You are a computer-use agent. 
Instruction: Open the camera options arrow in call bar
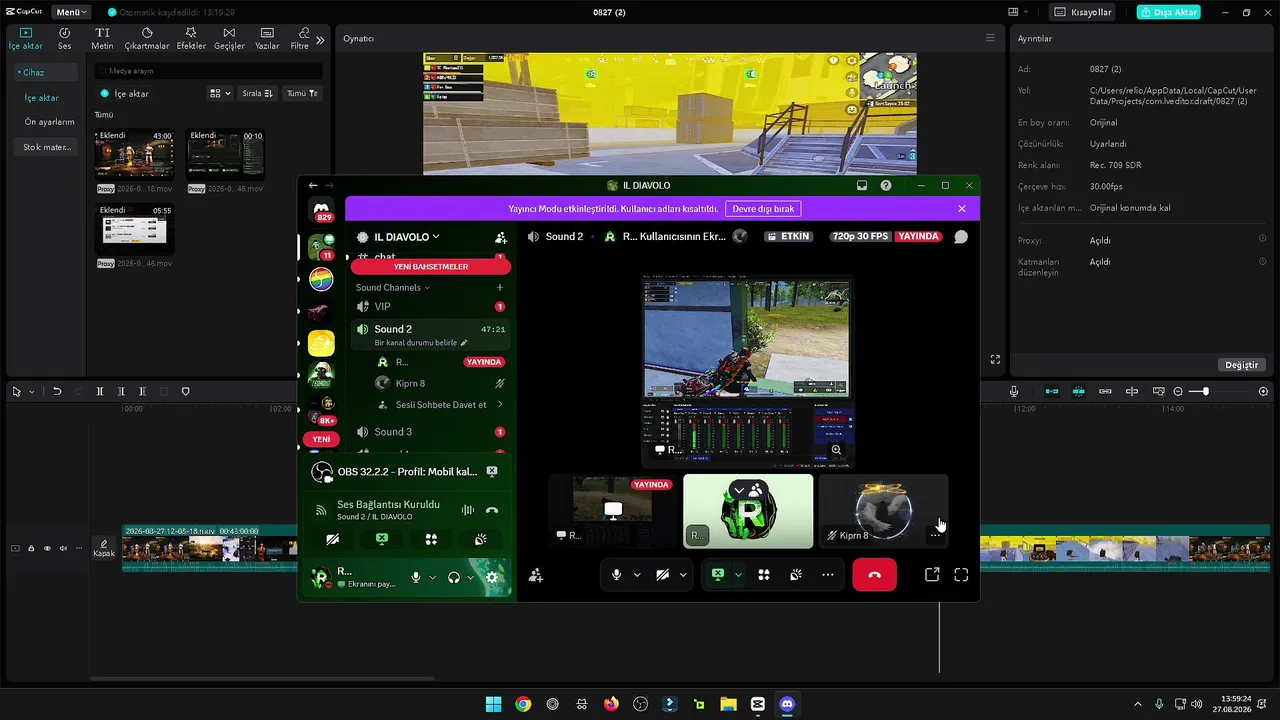(x=683, y=575)
